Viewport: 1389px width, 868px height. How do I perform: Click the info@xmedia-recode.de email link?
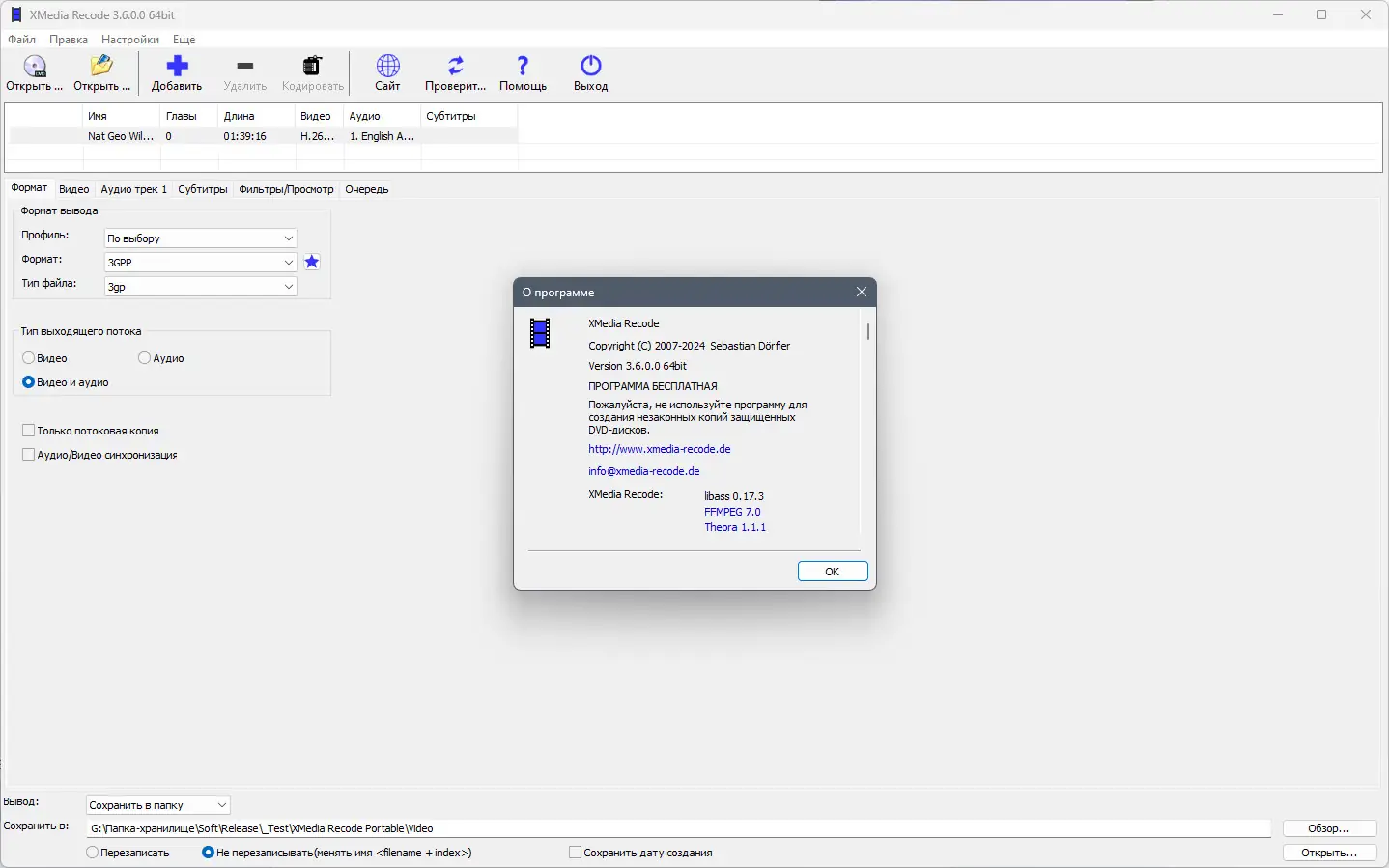click(644, 471)
